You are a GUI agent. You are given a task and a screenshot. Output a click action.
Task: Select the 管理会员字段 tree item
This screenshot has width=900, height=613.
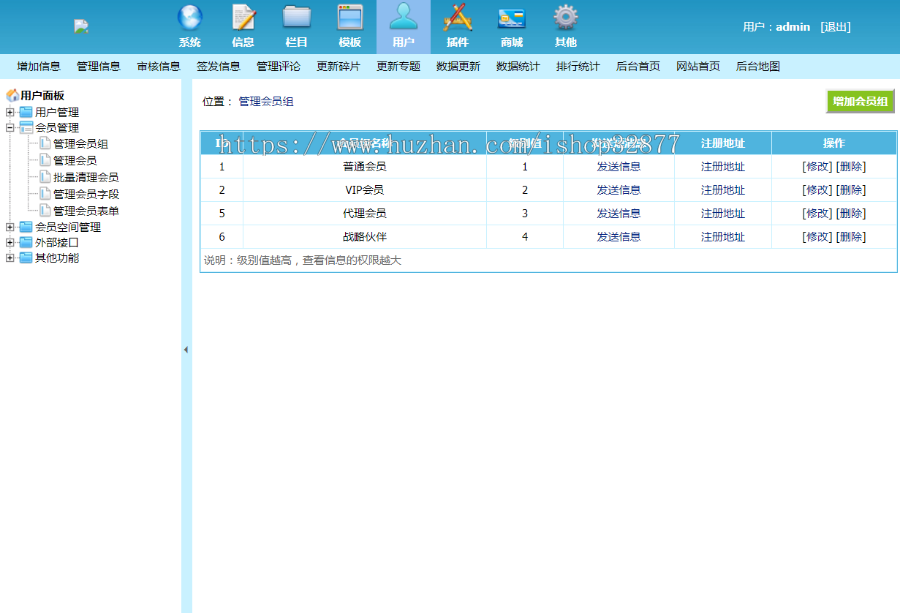86,194
